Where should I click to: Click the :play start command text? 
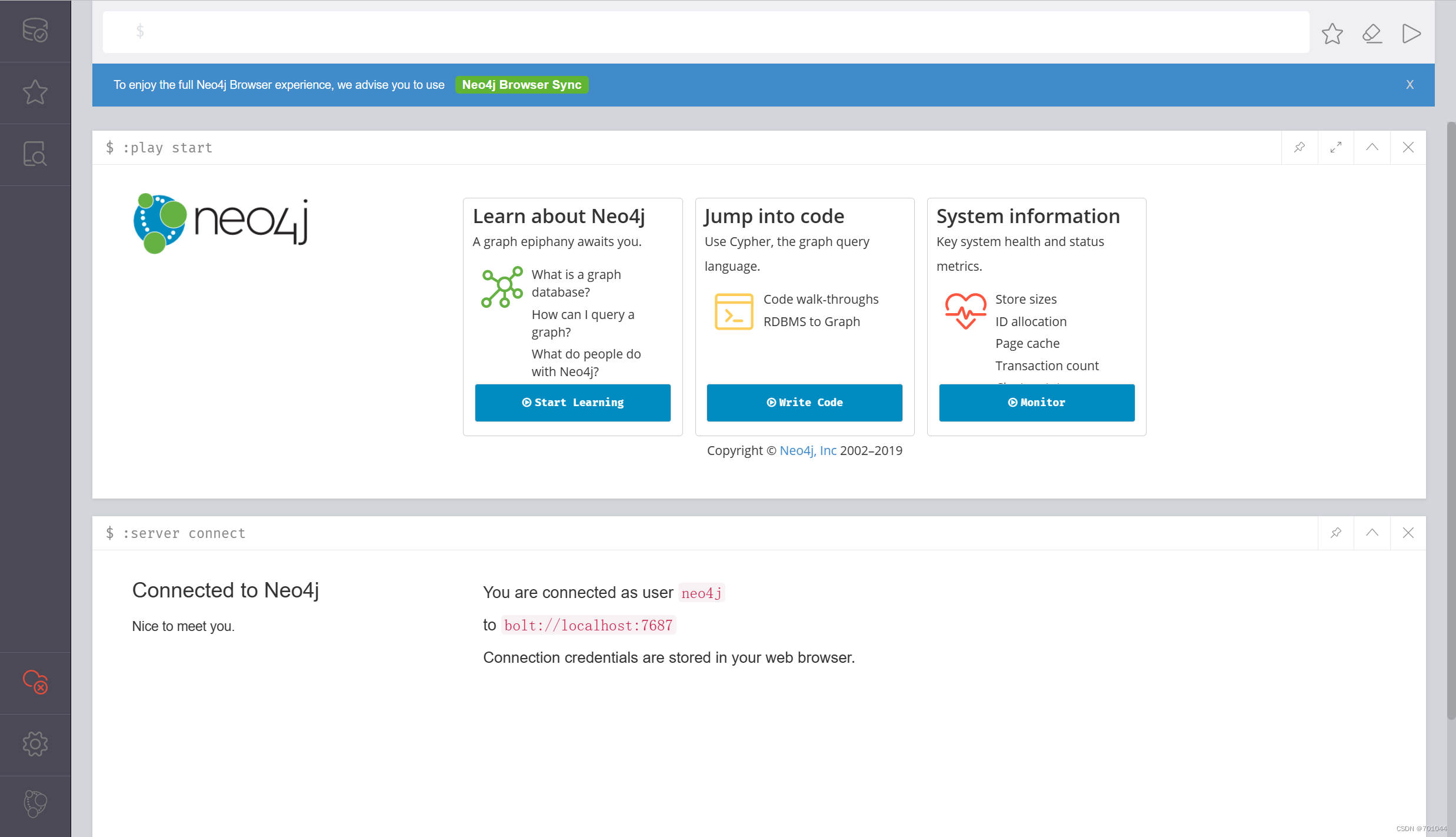tap(167, 148)
